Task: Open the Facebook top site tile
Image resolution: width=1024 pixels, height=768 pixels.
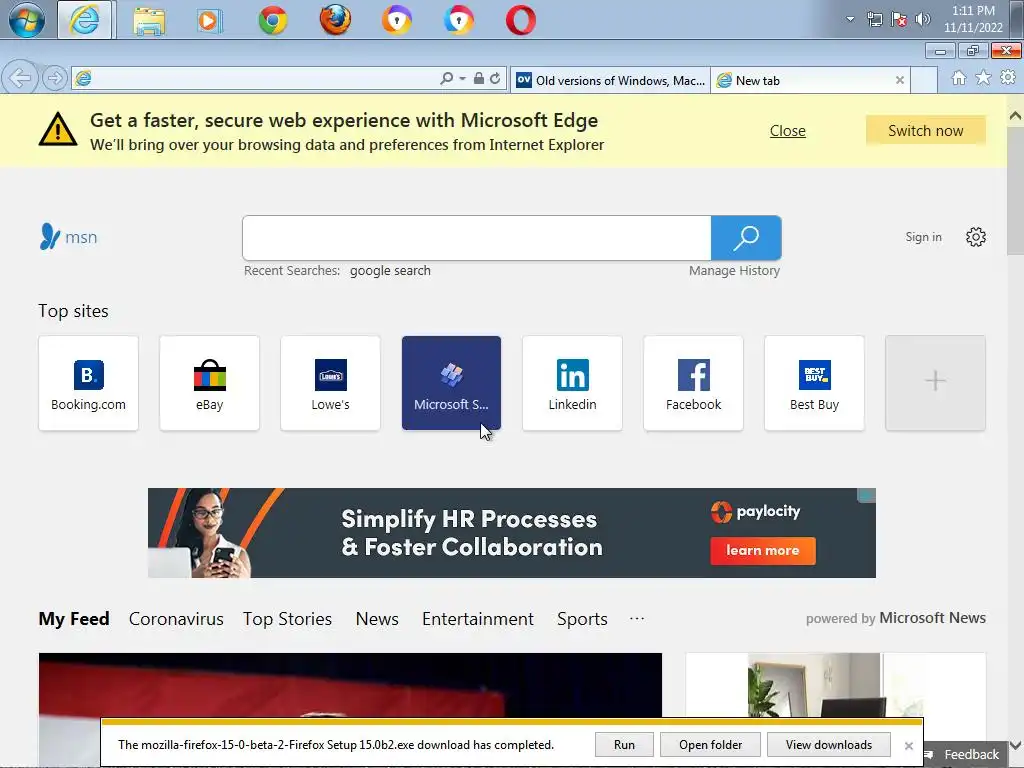Action: [694, 383]
